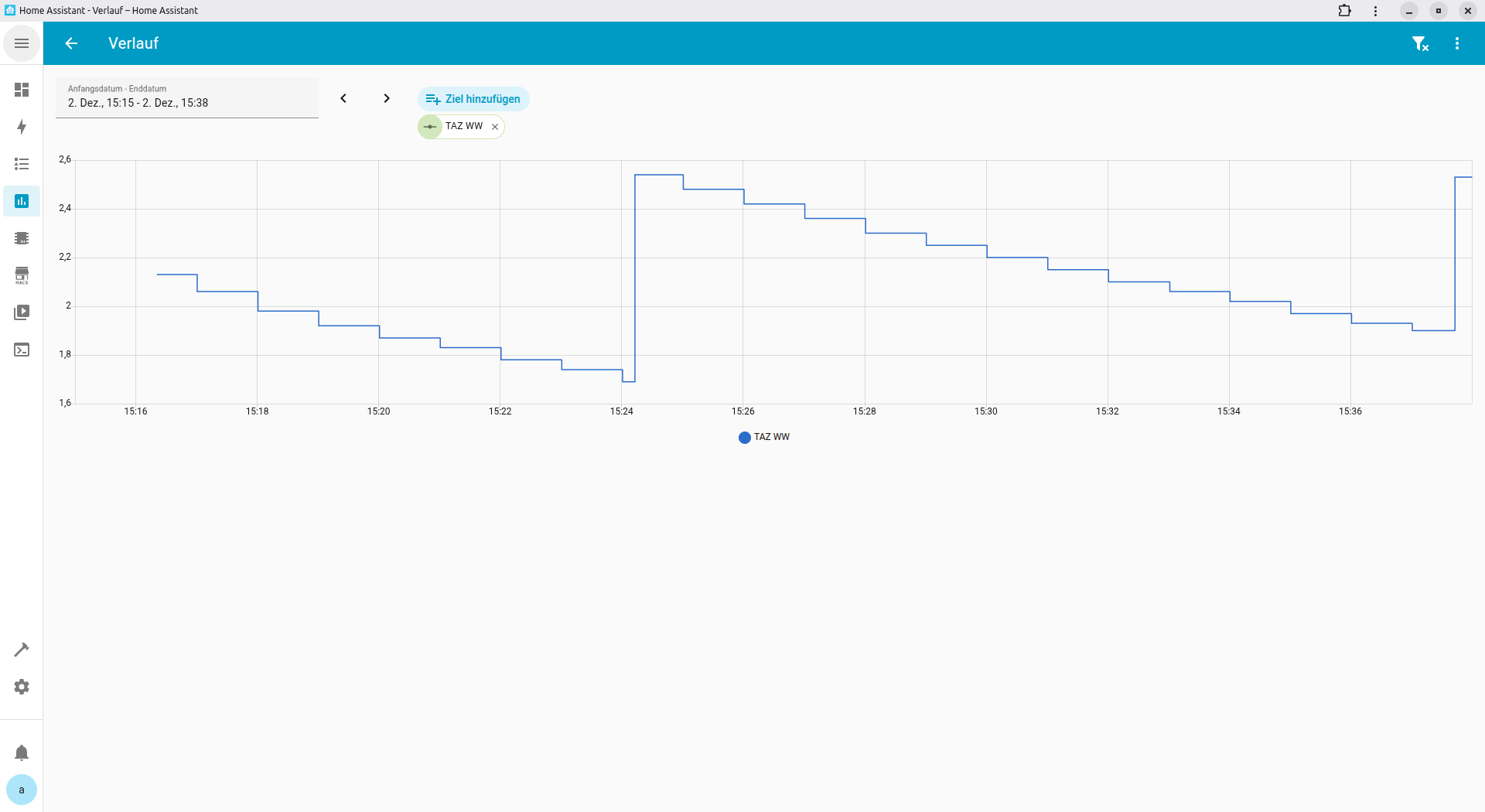Viewport: 1485px width, 812px height.
Task: Open the user profile avatar 'a'
Action: (22, 790)
